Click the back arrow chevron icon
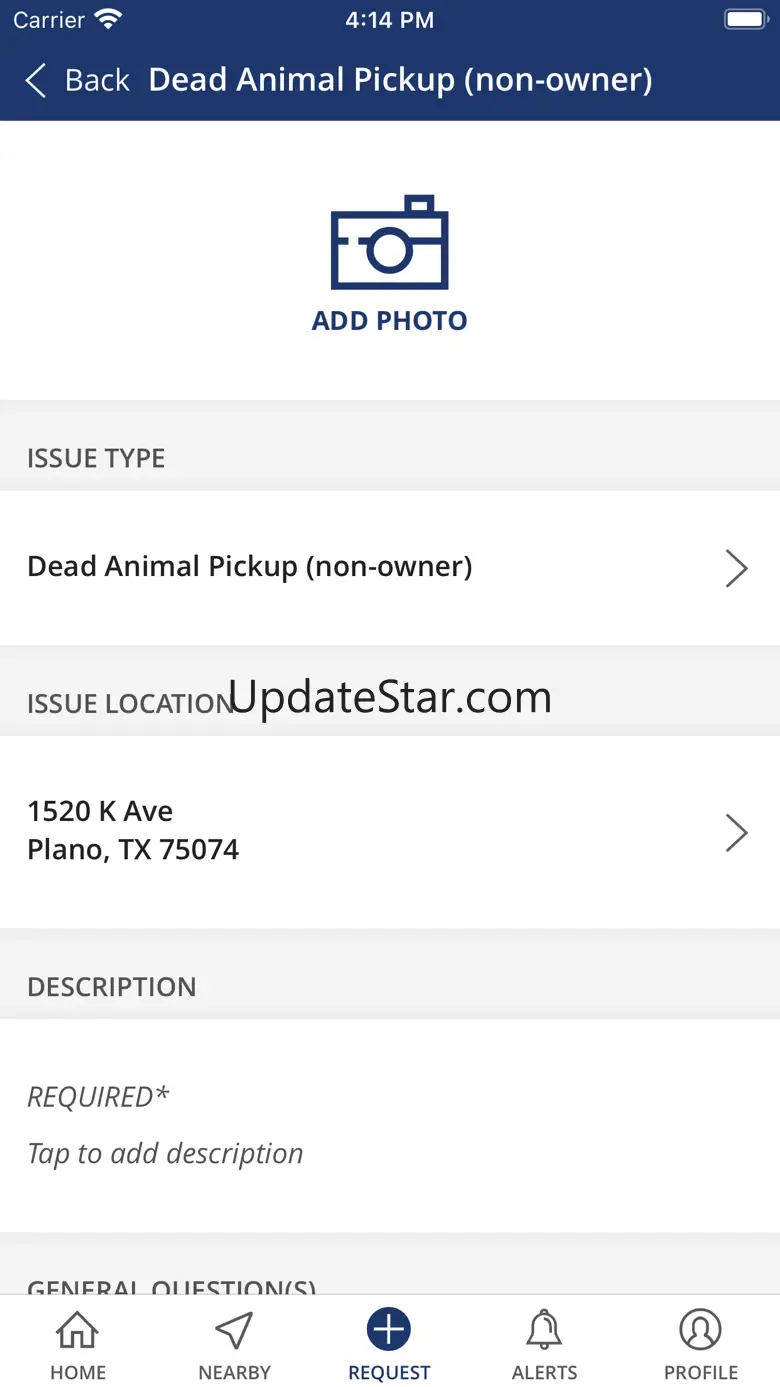The image size is (780, 1387). (x=36, y=80)
